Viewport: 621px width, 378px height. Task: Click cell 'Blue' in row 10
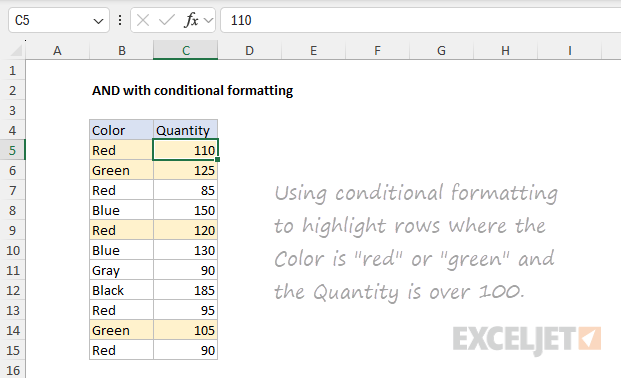[x=122, y=250]
